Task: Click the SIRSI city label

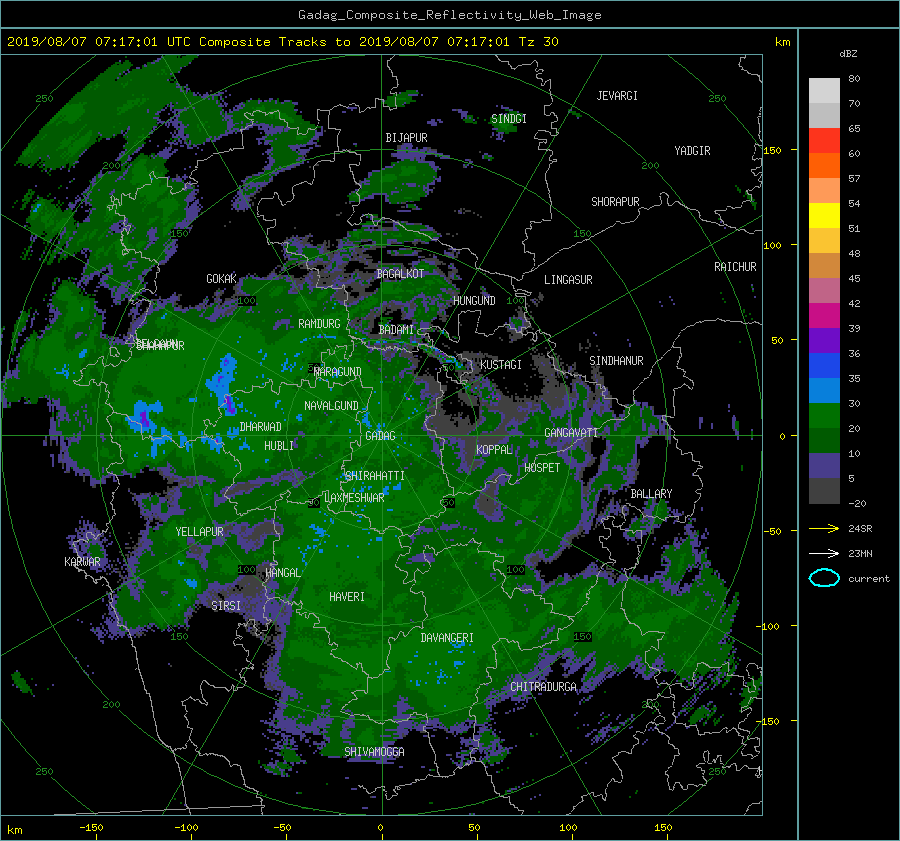Action: (226, 606)
